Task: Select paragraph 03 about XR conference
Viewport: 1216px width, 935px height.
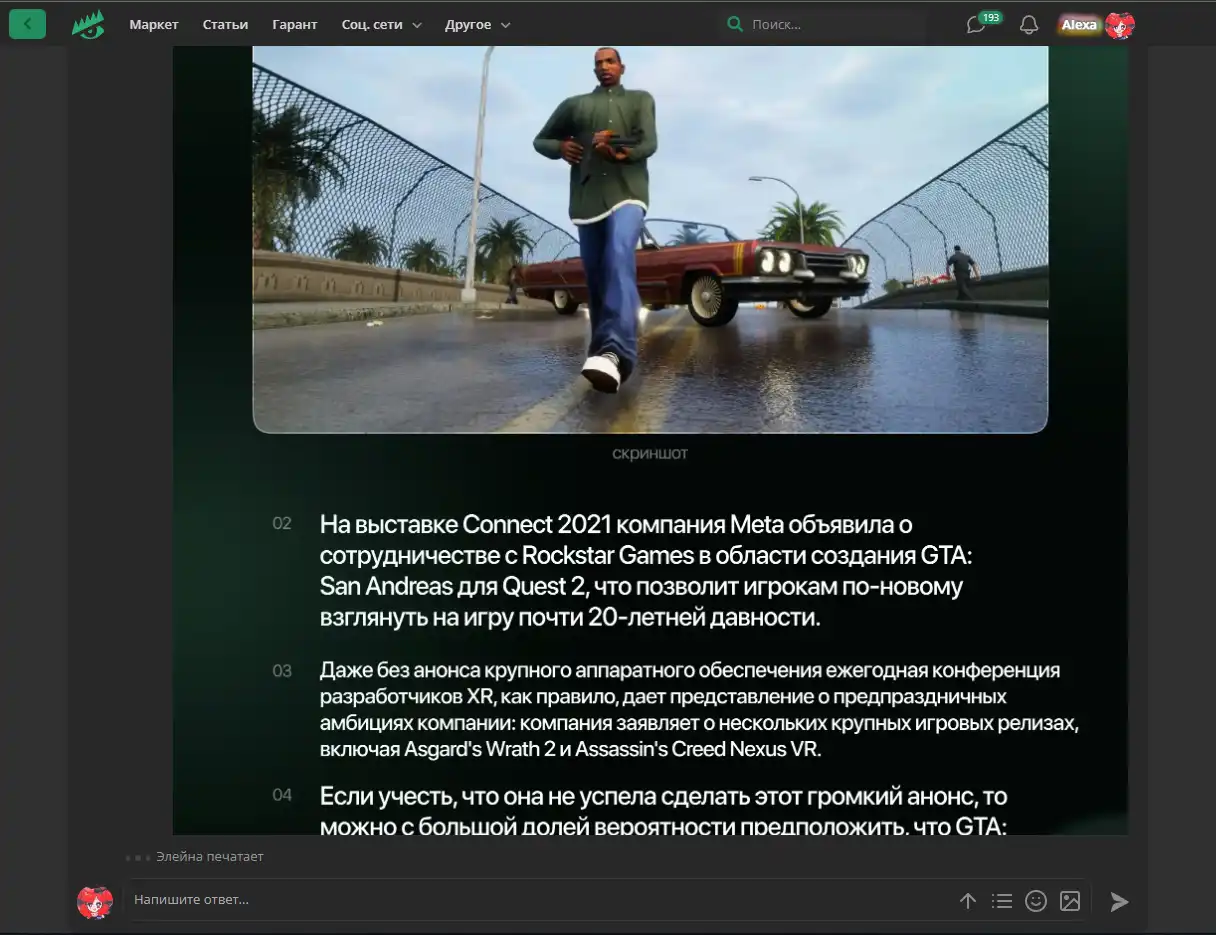Action: tap(699, 710)
